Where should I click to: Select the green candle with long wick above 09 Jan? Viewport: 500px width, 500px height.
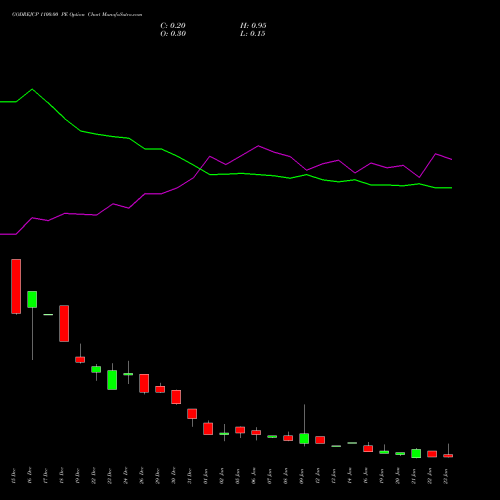click(304, 438)
